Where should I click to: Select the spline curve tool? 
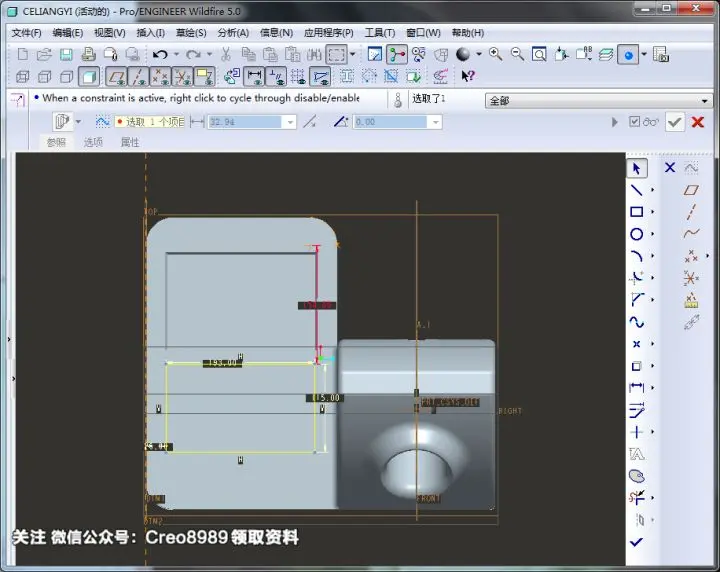(x=636, y=322)
